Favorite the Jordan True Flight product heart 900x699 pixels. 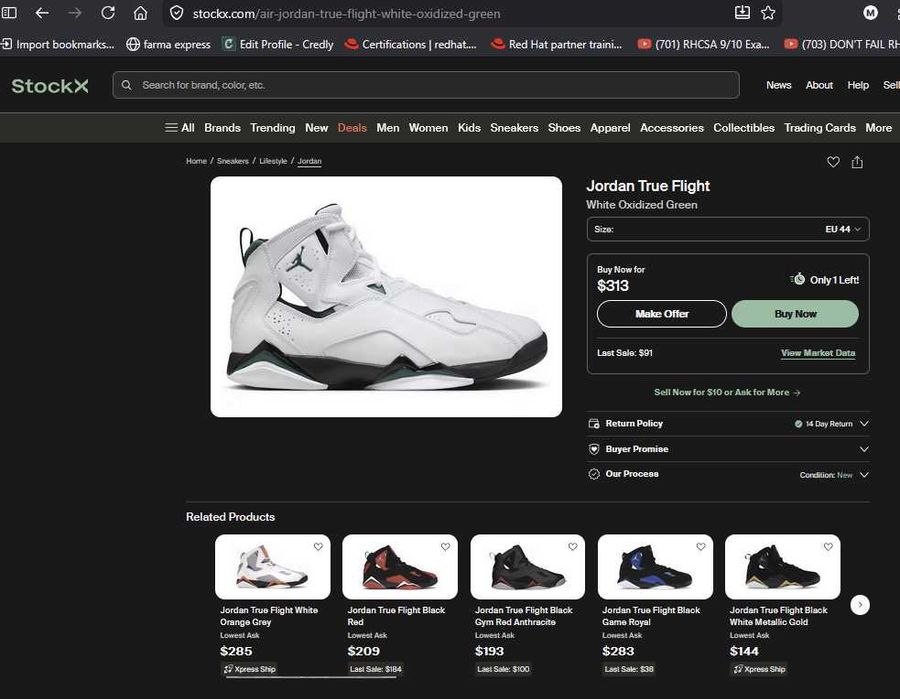click(x=833, y=162)
